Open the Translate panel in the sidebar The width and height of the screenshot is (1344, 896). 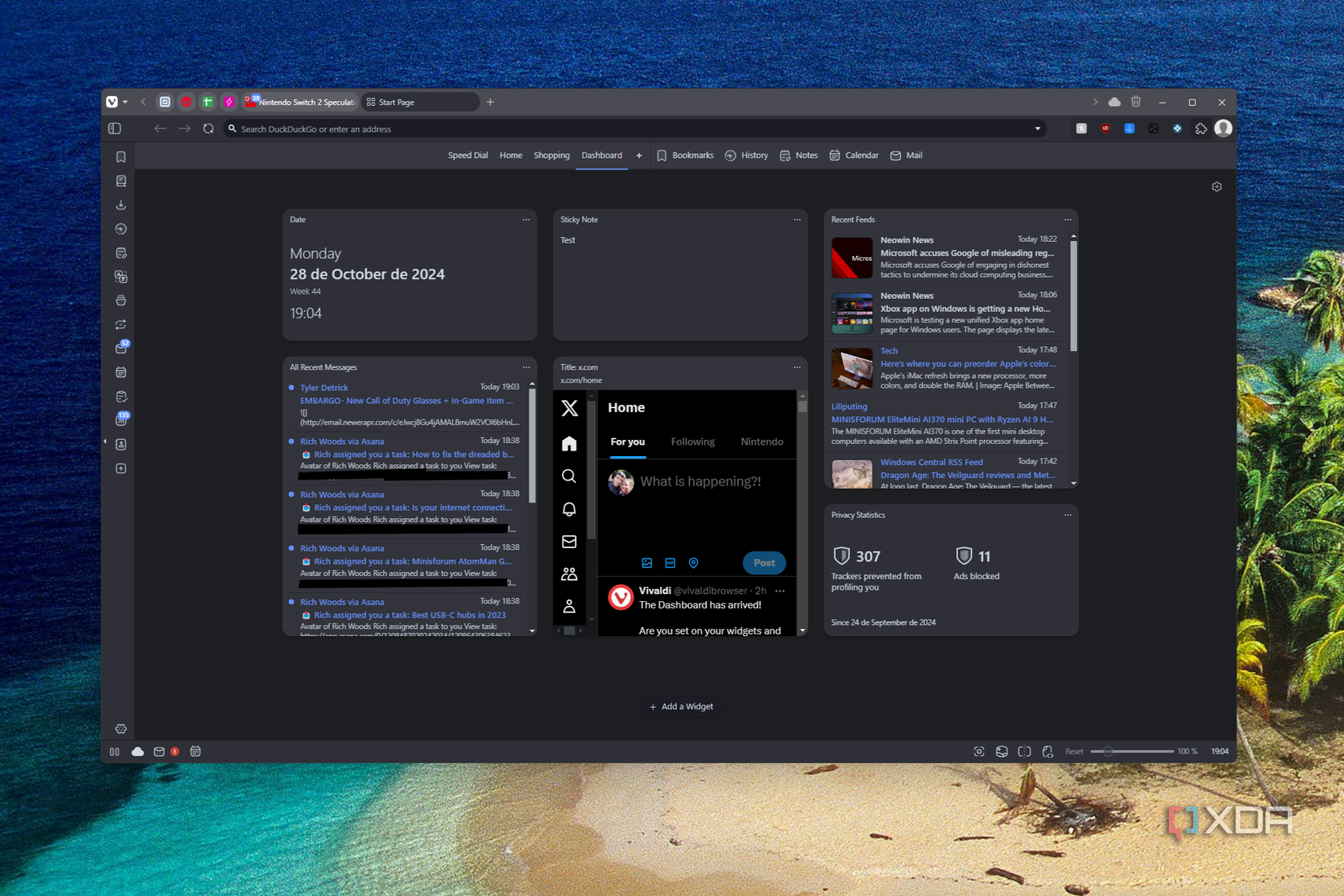(x=121, y=276)
